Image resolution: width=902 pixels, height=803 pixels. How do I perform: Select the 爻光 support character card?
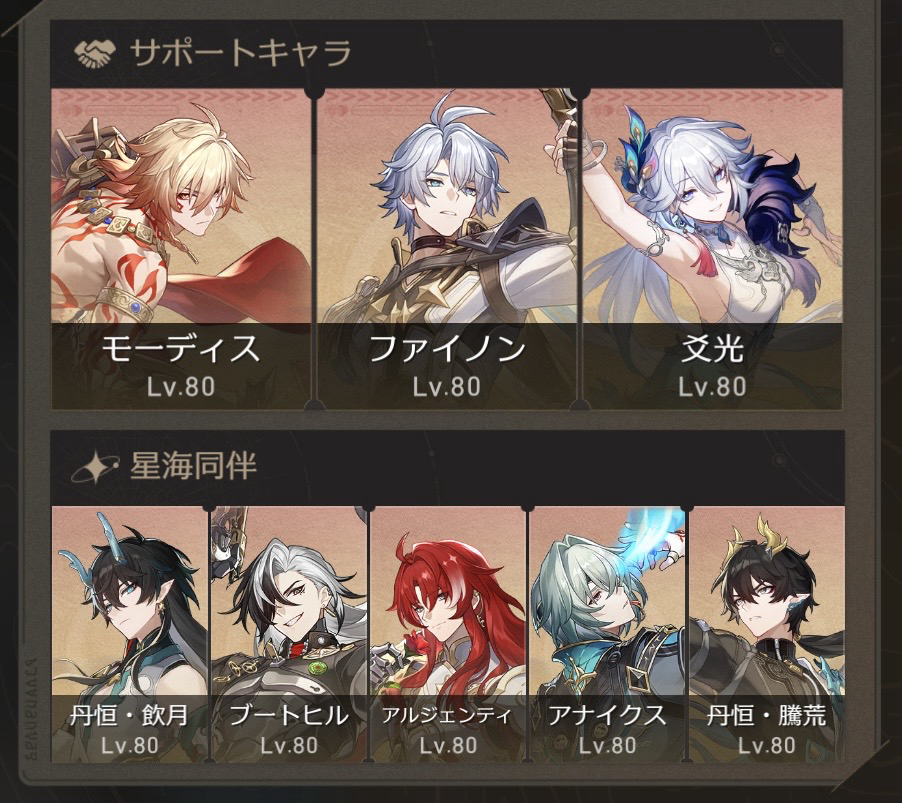[712, 249]
